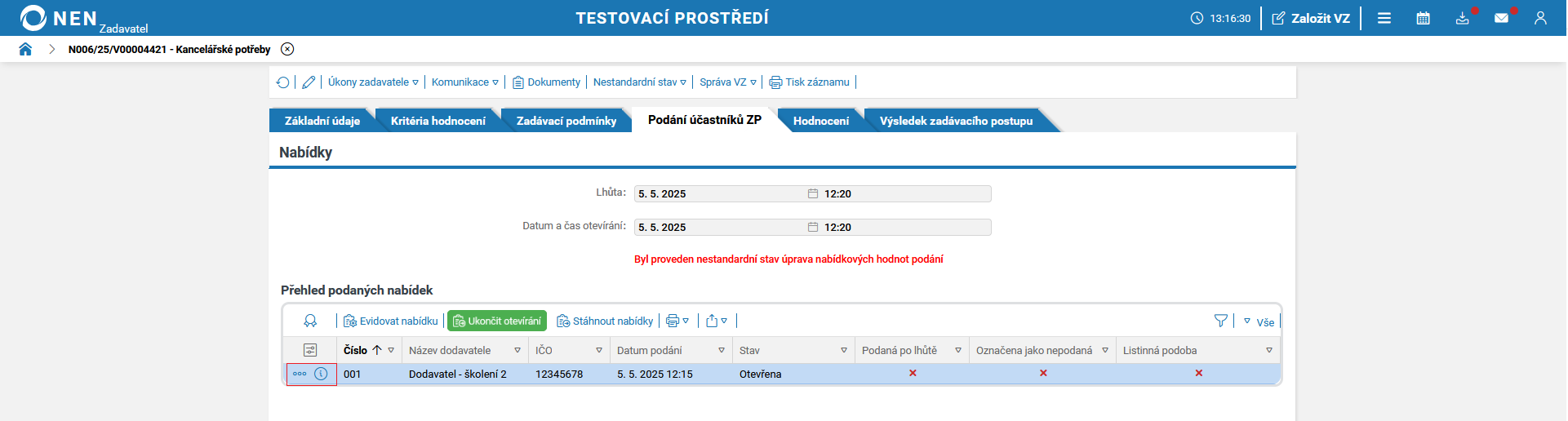
Task: Open the row 001 three-dots actions menu
Action: click(300, 374)
